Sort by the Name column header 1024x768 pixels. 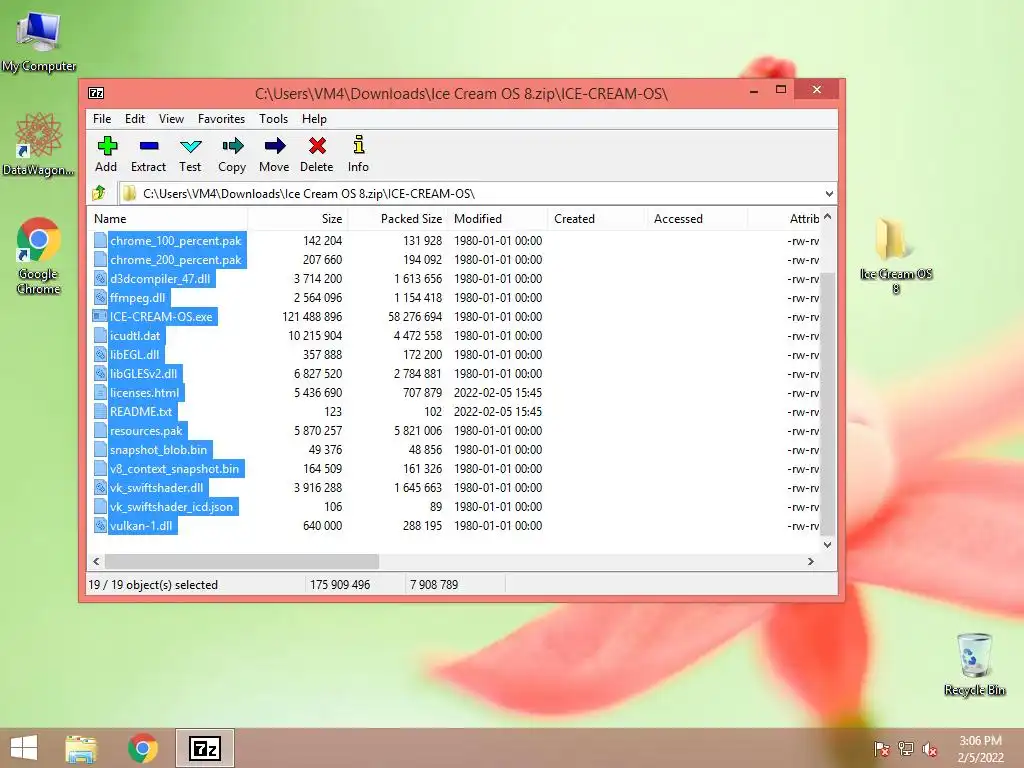coord(168,219)
